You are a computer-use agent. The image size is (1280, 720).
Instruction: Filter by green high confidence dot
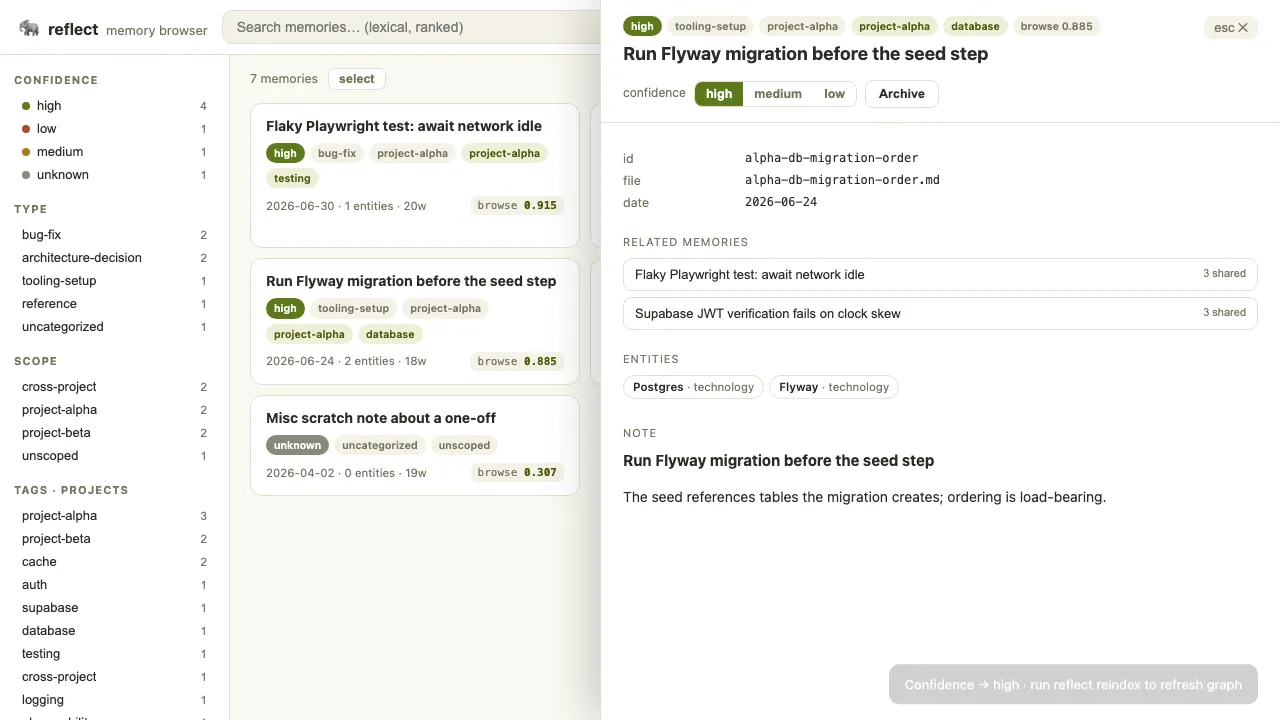pyautogui.click(x=26, y=106)
